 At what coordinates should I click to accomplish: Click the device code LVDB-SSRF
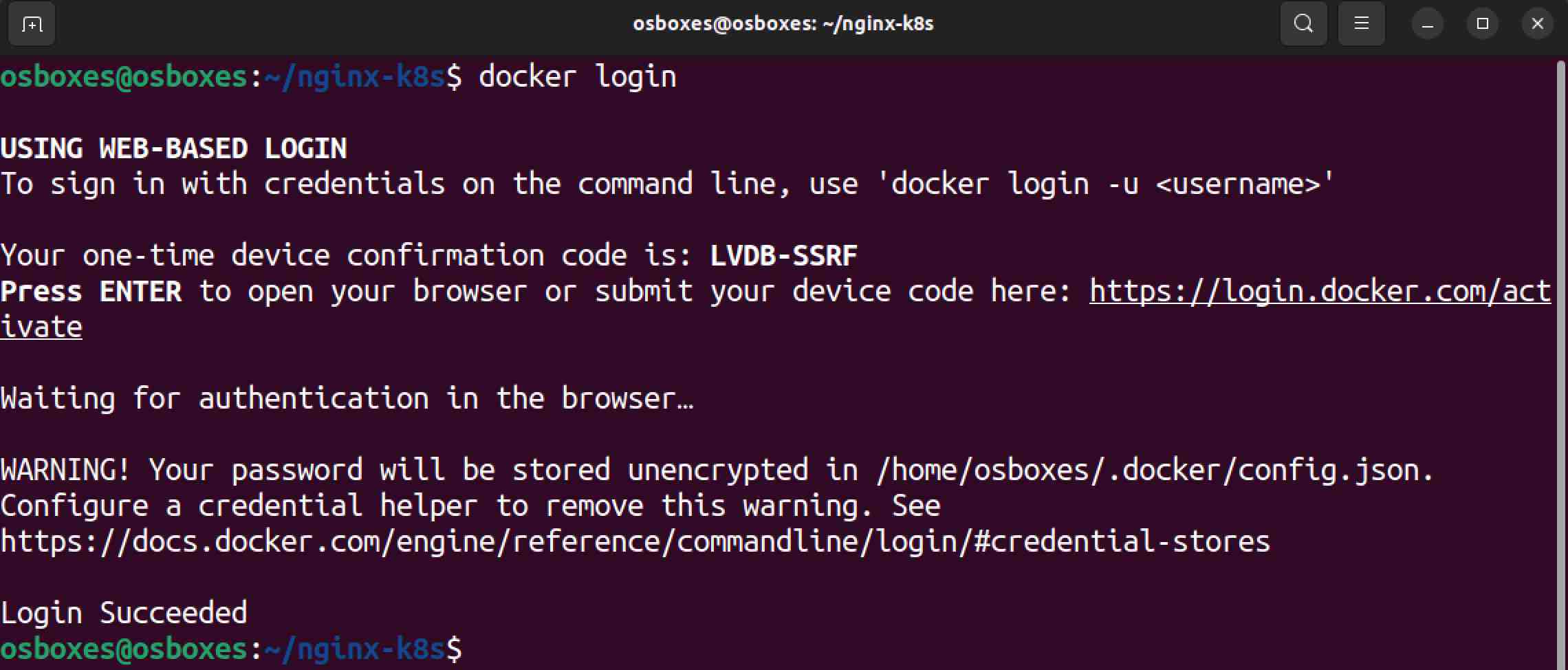coord(783,256)
